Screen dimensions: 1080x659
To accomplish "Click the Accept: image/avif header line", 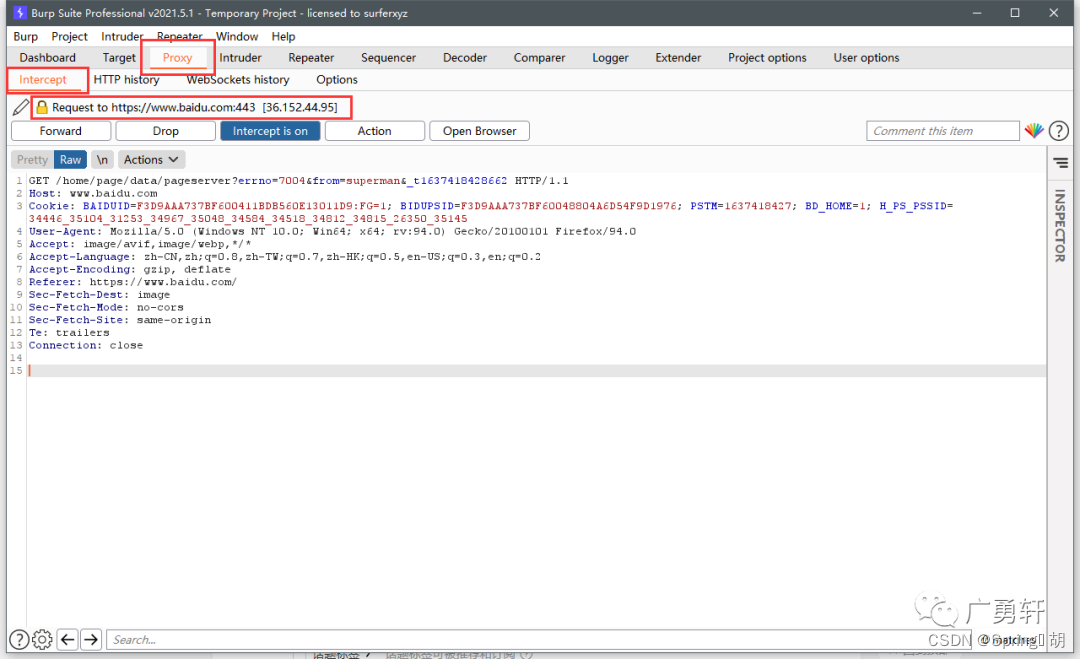I will coord(140,244).
